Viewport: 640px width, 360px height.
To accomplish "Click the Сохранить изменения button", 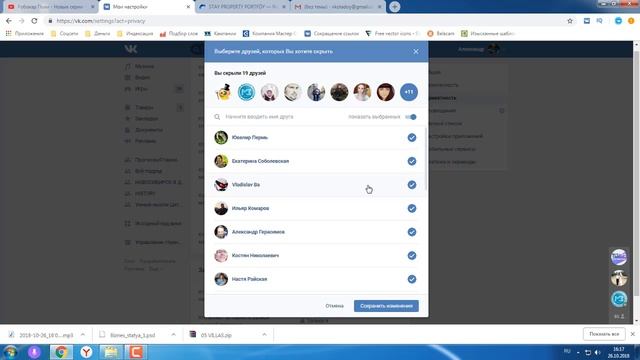I will [x=386, y=306].
